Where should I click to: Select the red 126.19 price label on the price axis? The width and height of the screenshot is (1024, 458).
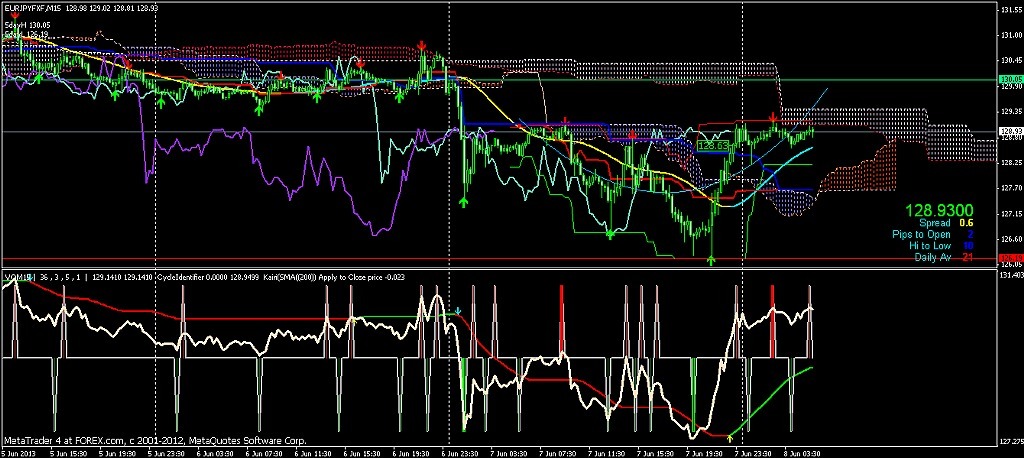pos(1010,259)
